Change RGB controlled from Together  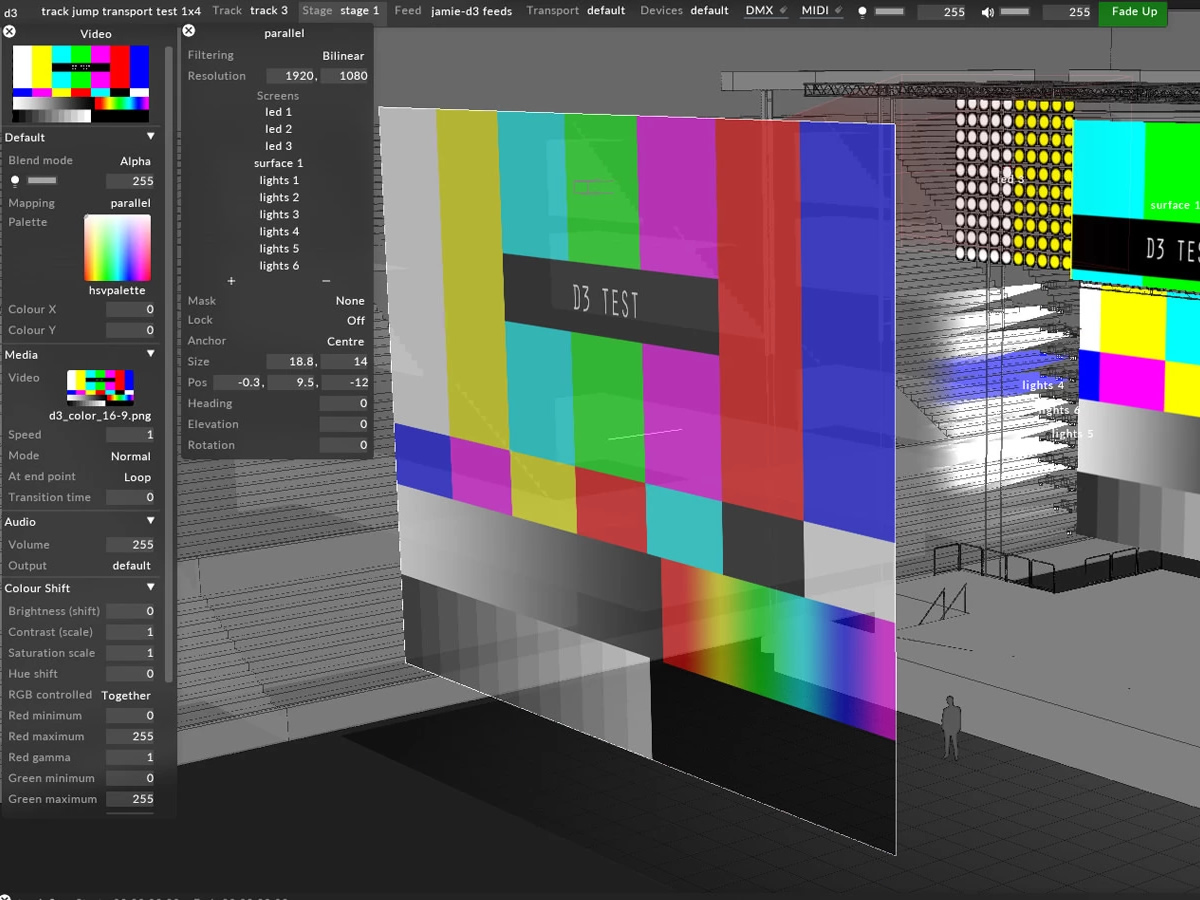(x=126, y=696)
